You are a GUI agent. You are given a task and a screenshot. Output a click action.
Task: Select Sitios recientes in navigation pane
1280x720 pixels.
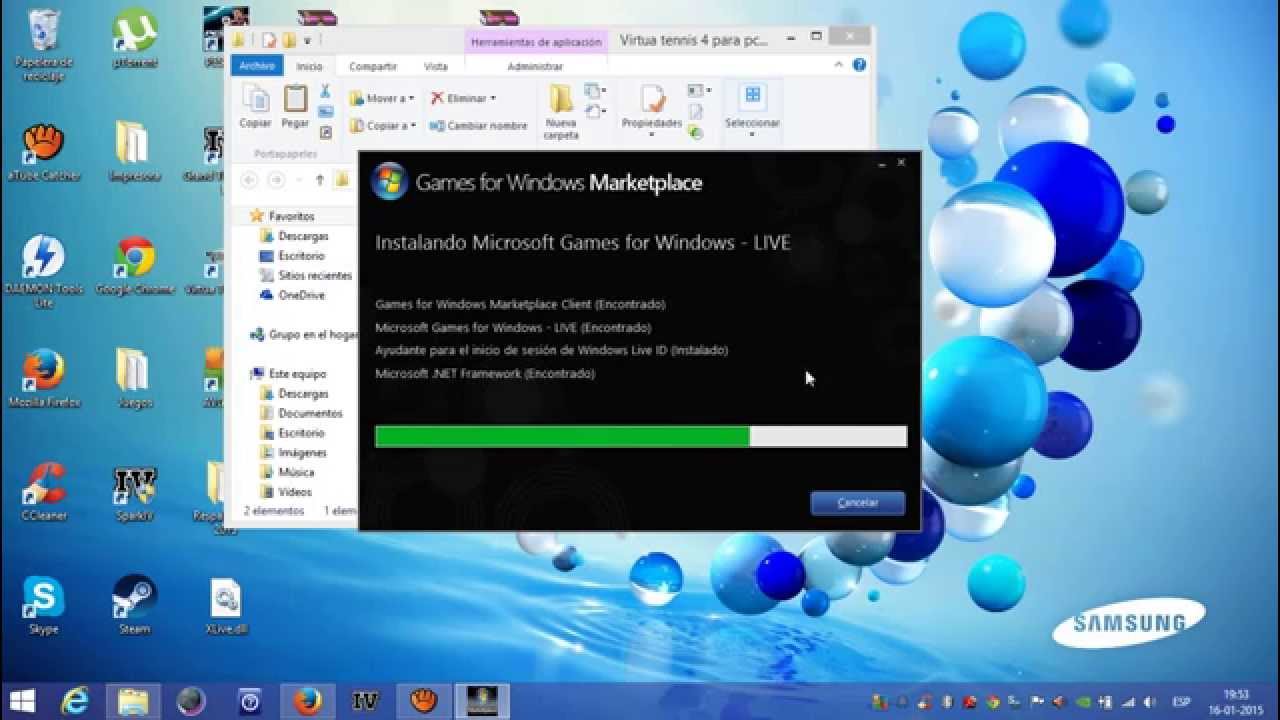click(315, 275)
